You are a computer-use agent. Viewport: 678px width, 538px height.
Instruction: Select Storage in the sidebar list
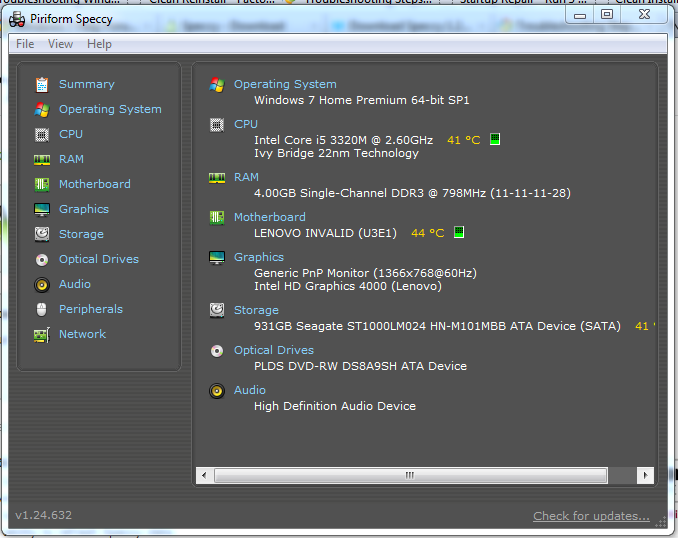pos(81,234)
